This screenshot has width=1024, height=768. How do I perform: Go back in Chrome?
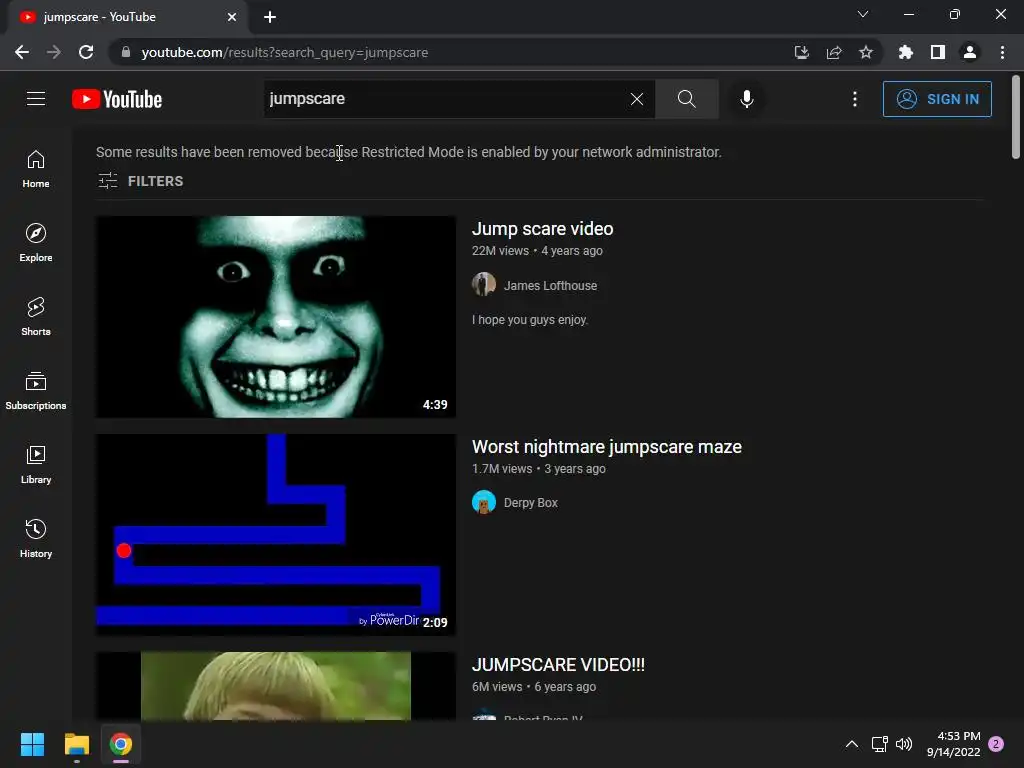(22, 52)
